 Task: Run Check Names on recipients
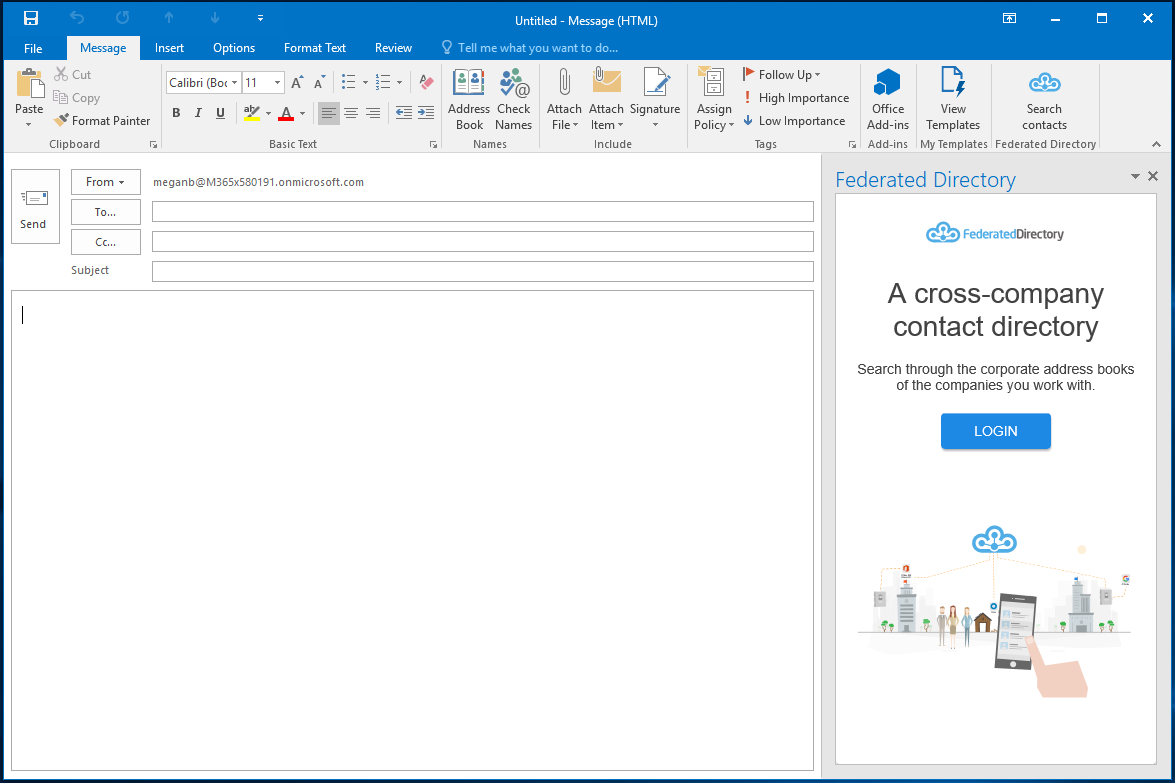tap(513, 99)
